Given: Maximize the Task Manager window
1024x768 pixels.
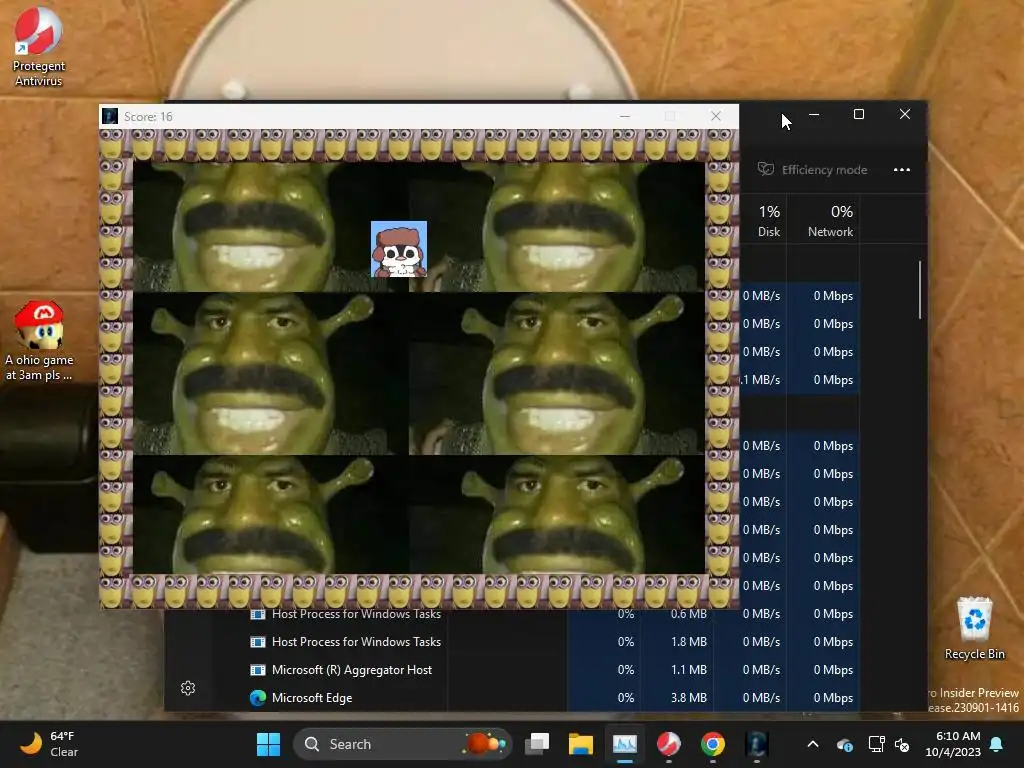Looking at the screenshot, I should tap(859, 114).
